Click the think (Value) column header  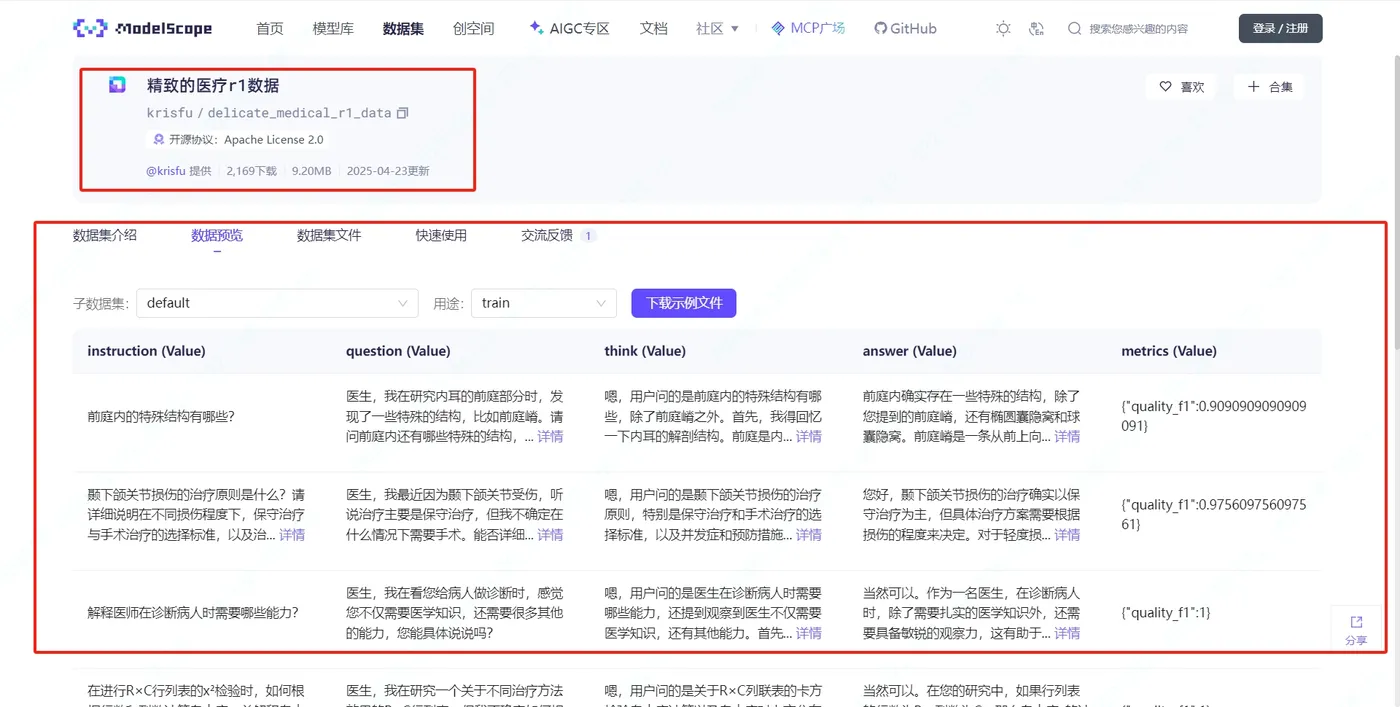[645, 351]
